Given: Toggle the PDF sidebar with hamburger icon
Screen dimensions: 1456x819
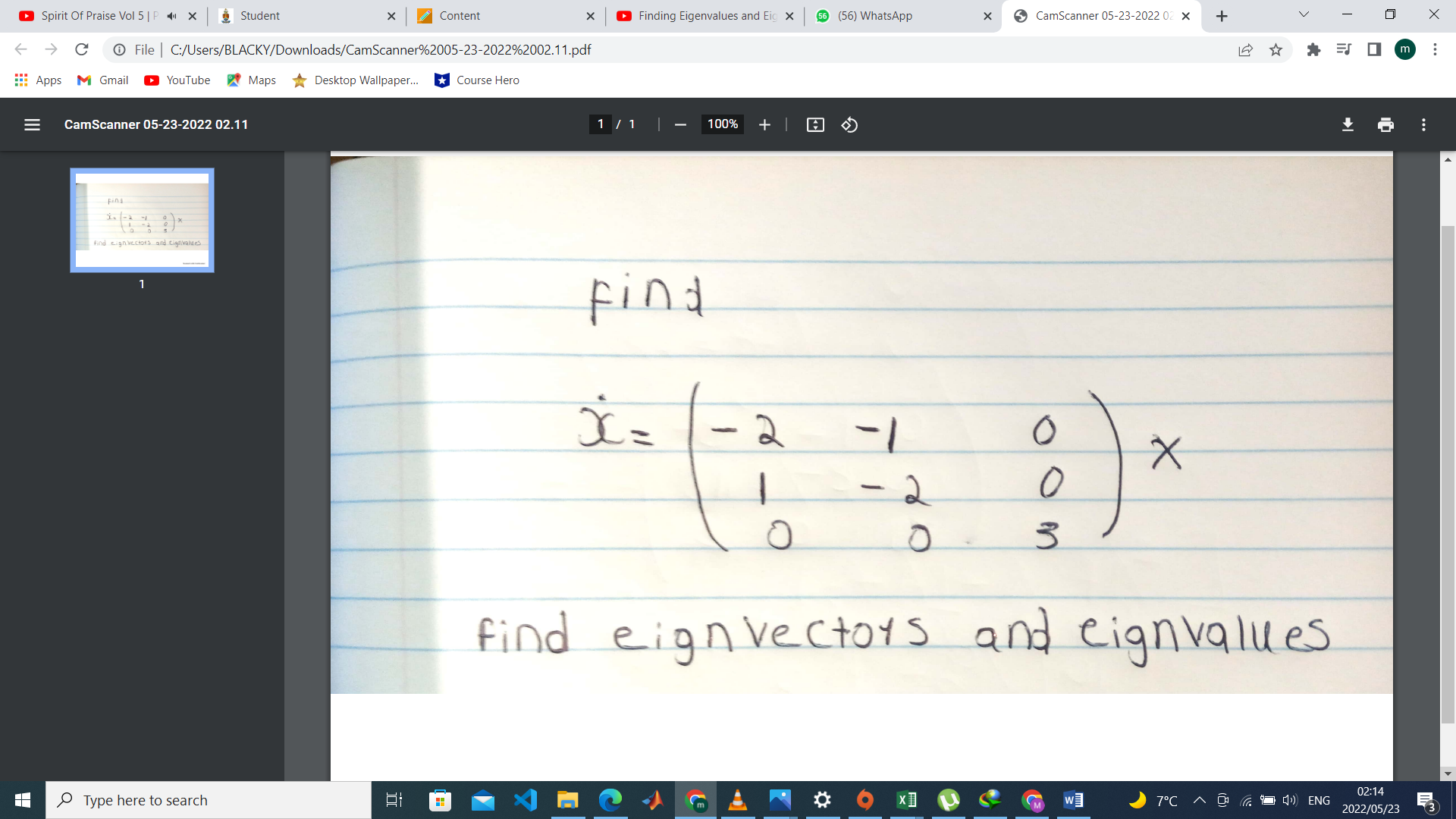Looking at the screenshot, I should 32,124.
